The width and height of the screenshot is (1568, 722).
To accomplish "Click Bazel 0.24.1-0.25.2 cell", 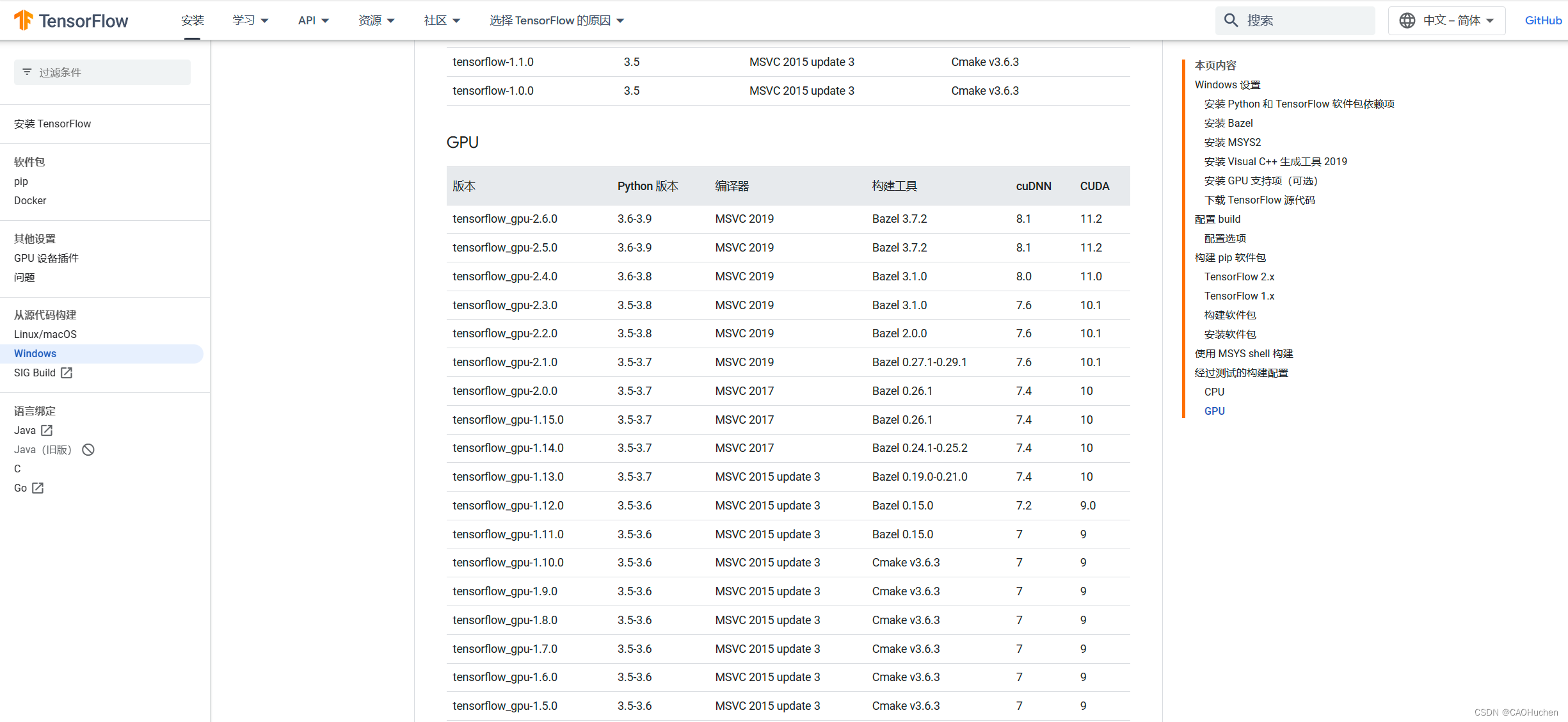I will coord(919,448).
